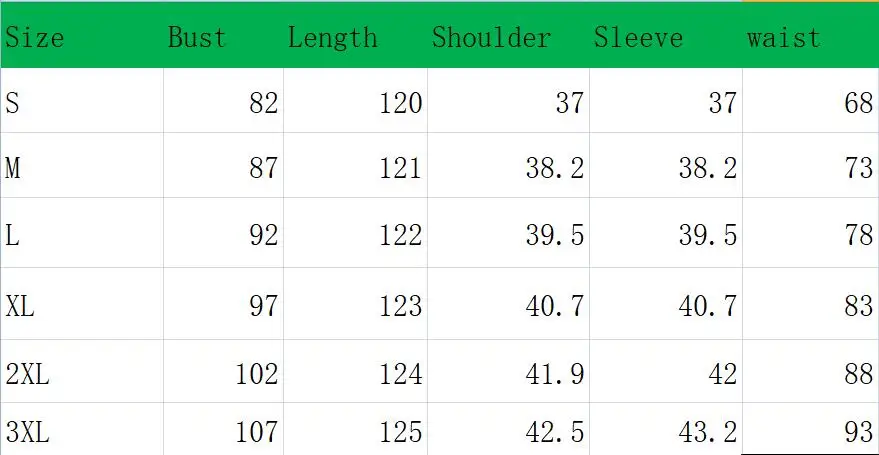Select the Sleeve column header

pos(666,35)
